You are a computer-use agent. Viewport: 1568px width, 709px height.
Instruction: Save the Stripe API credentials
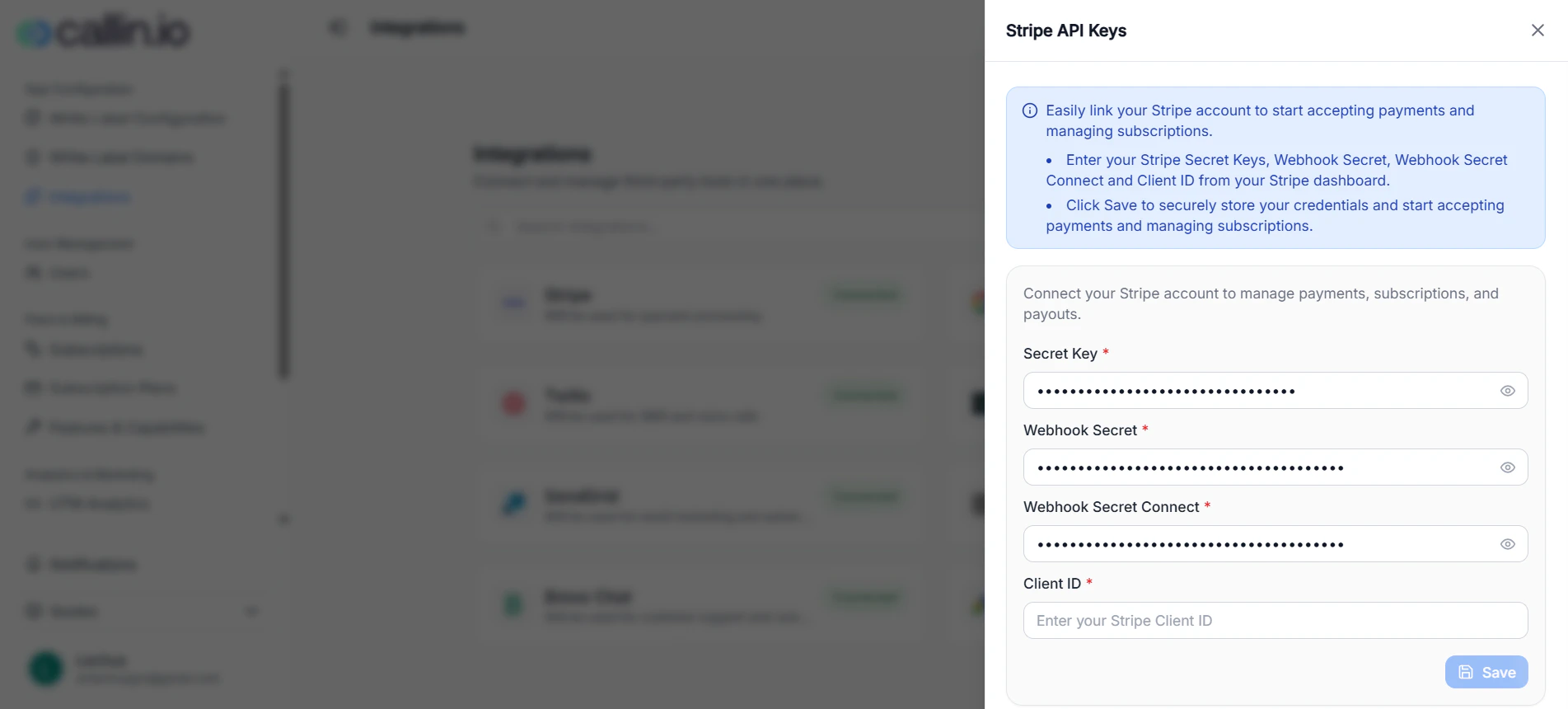(1486, 672)
